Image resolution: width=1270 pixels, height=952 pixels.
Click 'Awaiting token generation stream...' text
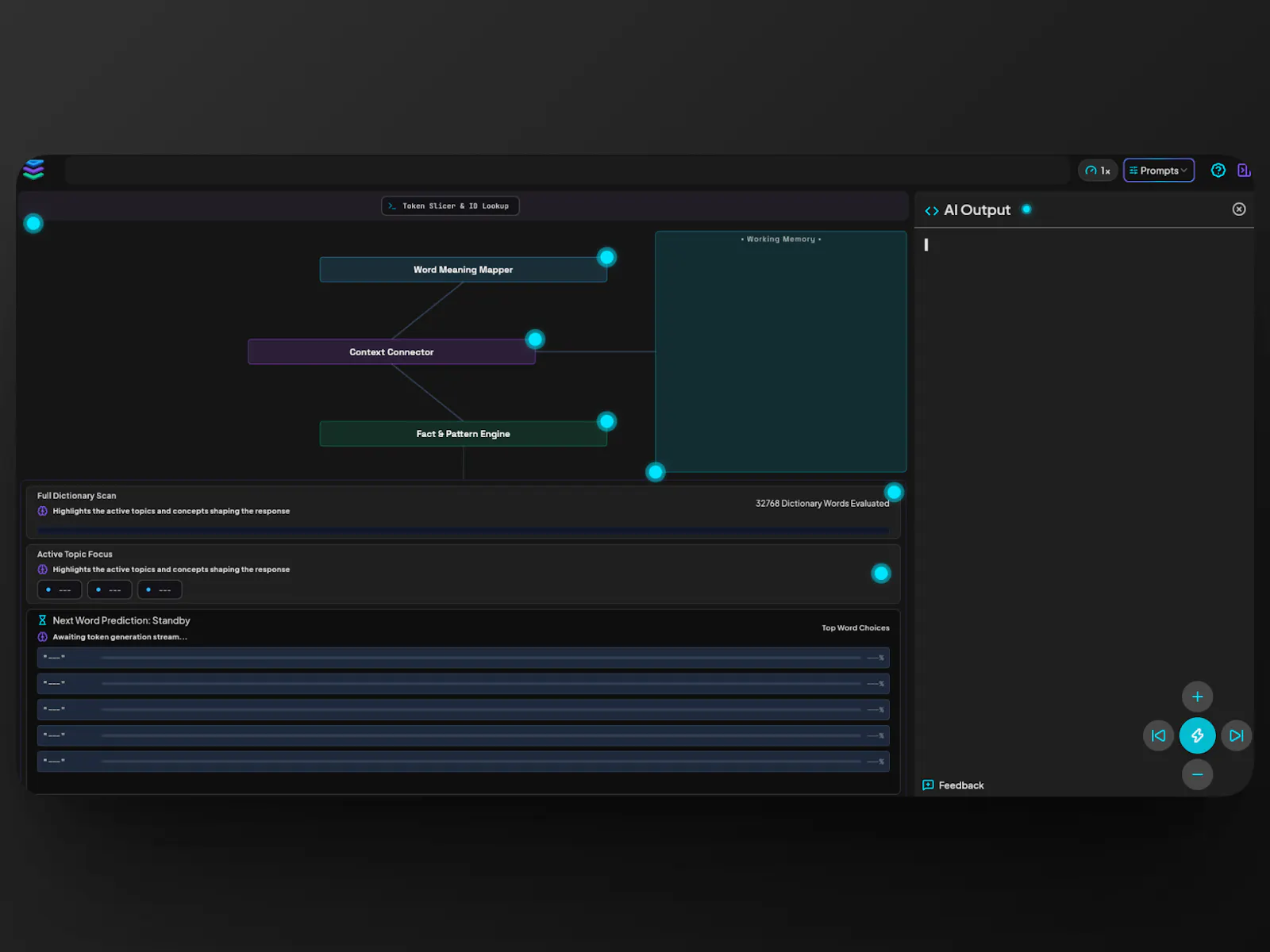point(120,637)
